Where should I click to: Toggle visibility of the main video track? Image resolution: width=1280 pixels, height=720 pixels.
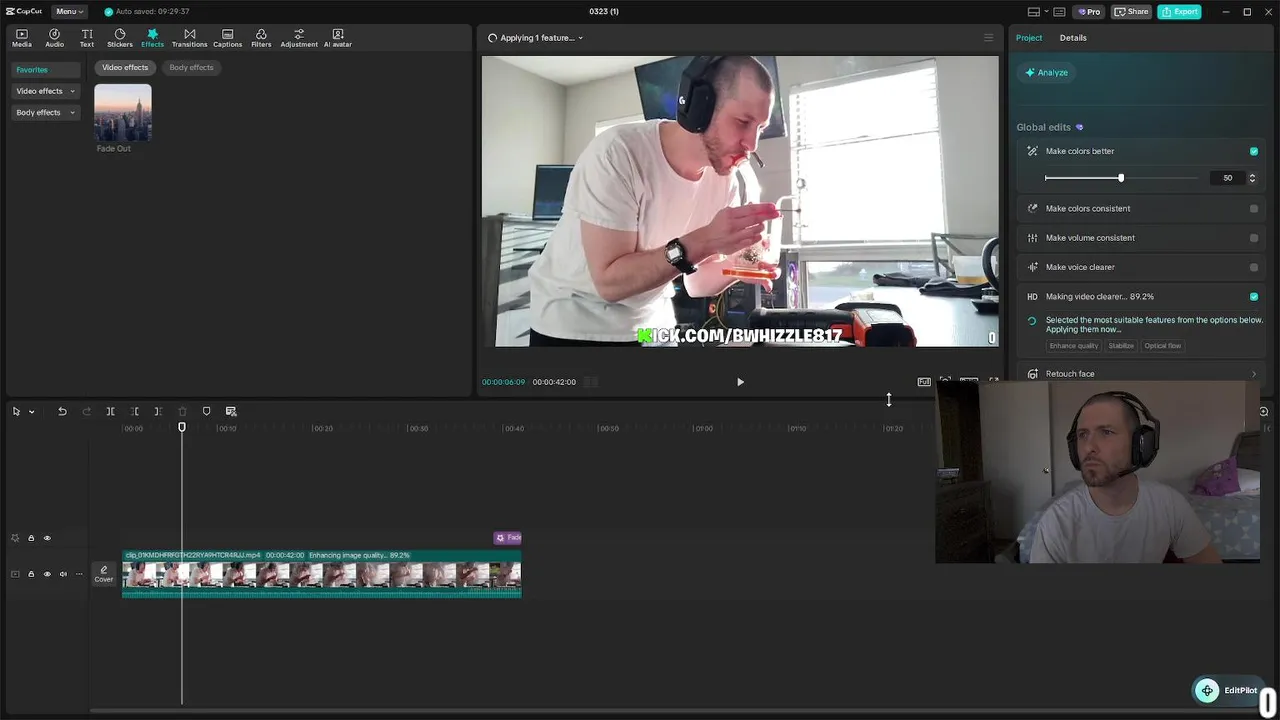[x=47, y=574]
